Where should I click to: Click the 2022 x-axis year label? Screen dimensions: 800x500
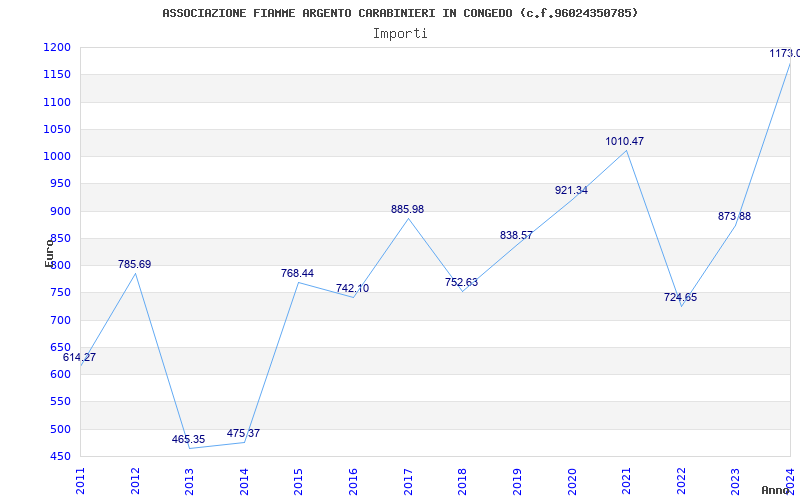coord(681,481)
